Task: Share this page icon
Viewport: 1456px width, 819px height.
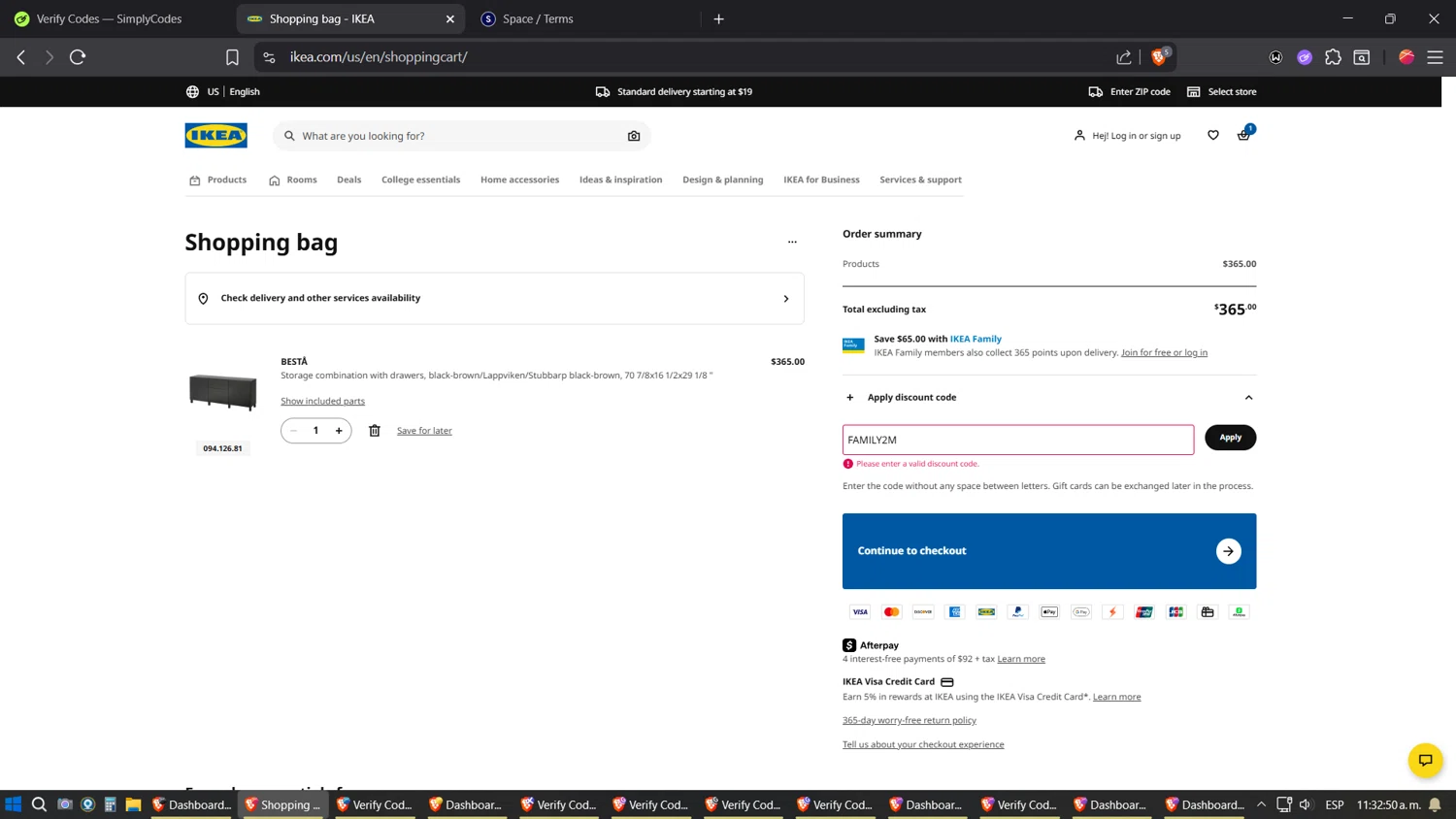Action: 1124,57
